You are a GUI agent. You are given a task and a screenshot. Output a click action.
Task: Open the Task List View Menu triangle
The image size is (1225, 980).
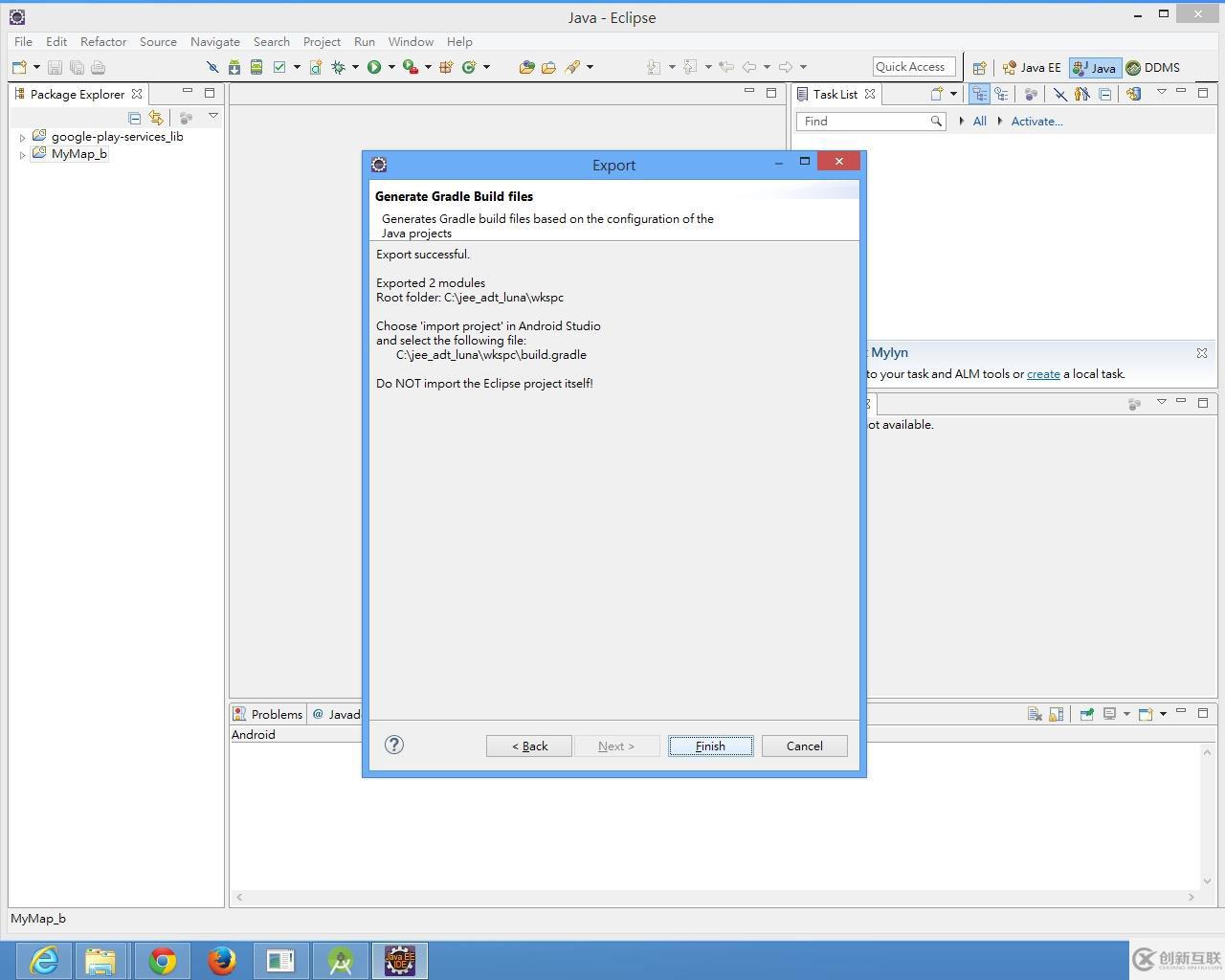[x=1161, y=92]
